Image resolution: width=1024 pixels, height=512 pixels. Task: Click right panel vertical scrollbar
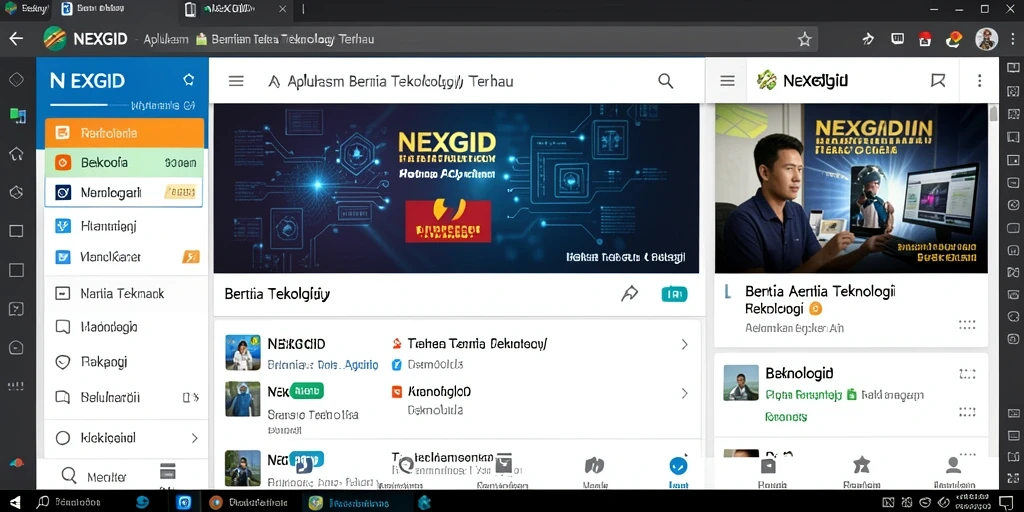point(993,114)
